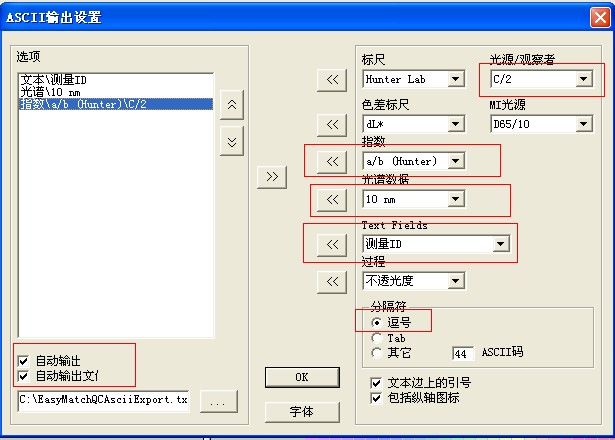This screenshot has height=440, width=615.
Task: Click the << button beside 光谱数据 dropdown
Action: (x=330, y=200)
